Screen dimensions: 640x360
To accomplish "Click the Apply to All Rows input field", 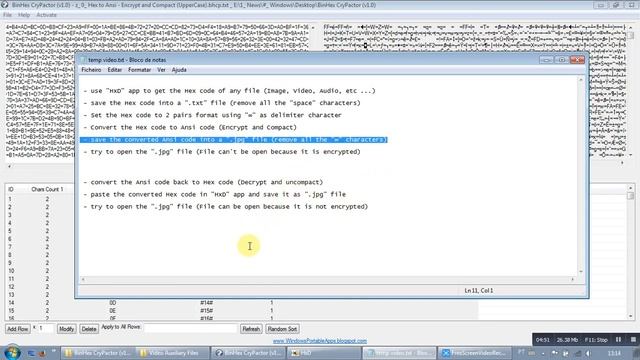I will (x=191, y=328).
